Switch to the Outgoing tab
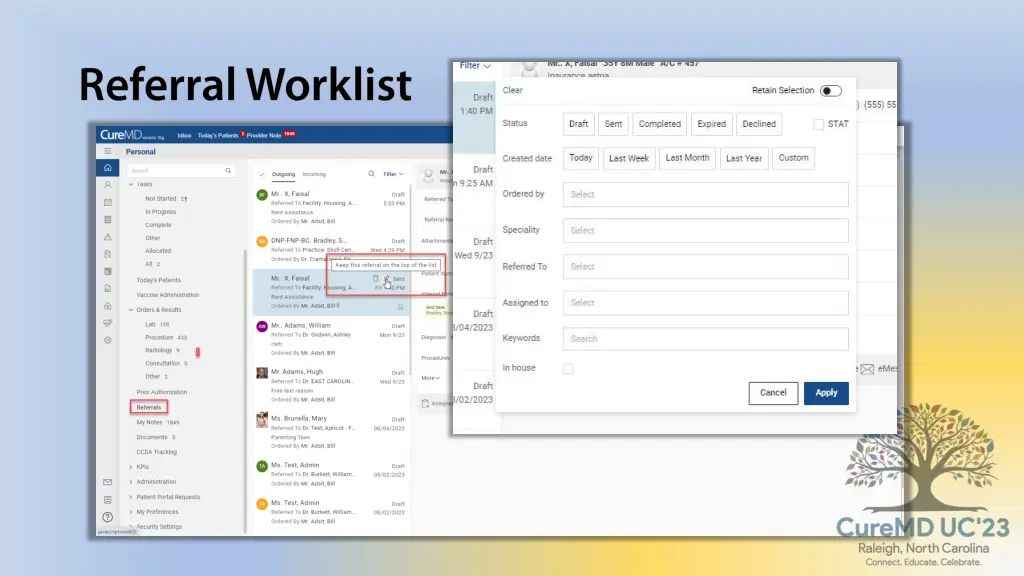Viewport: 1024px width, 576px height. (283, 174)
